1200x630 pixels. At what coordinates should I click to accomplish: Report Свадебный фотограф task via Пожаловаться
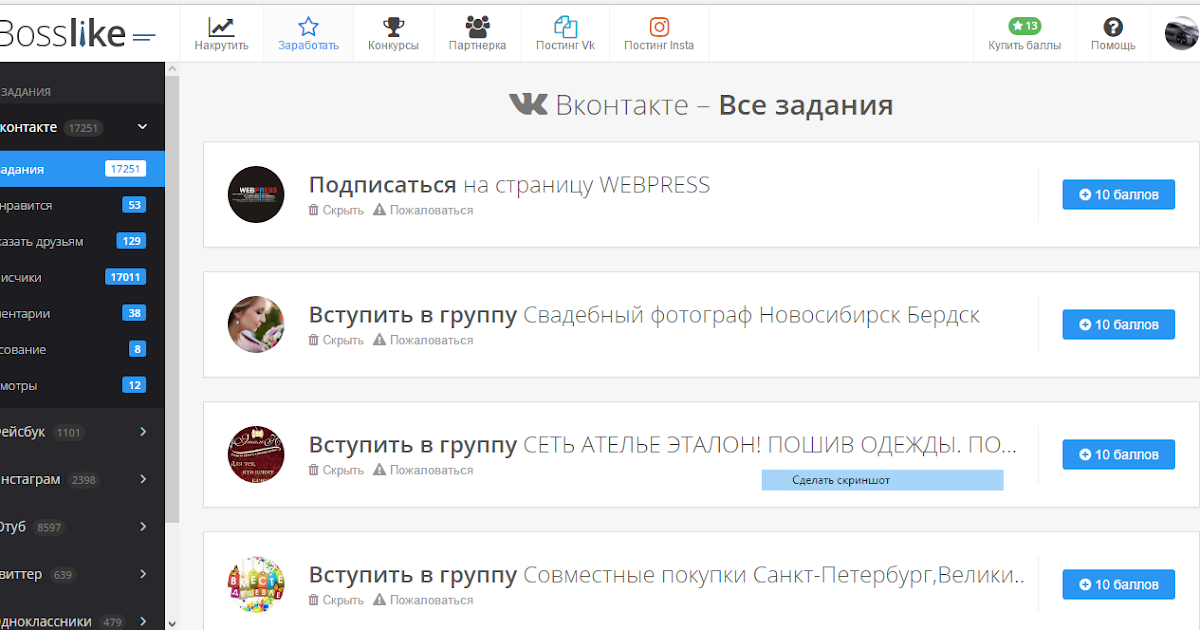423,340
